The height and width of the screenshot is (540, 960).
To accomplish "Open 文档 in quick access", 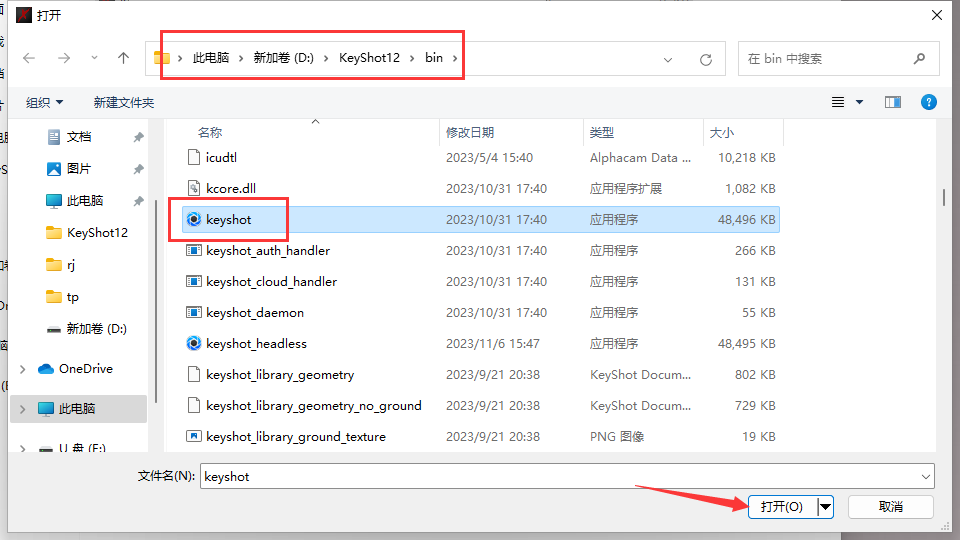I will click(79, 137).
